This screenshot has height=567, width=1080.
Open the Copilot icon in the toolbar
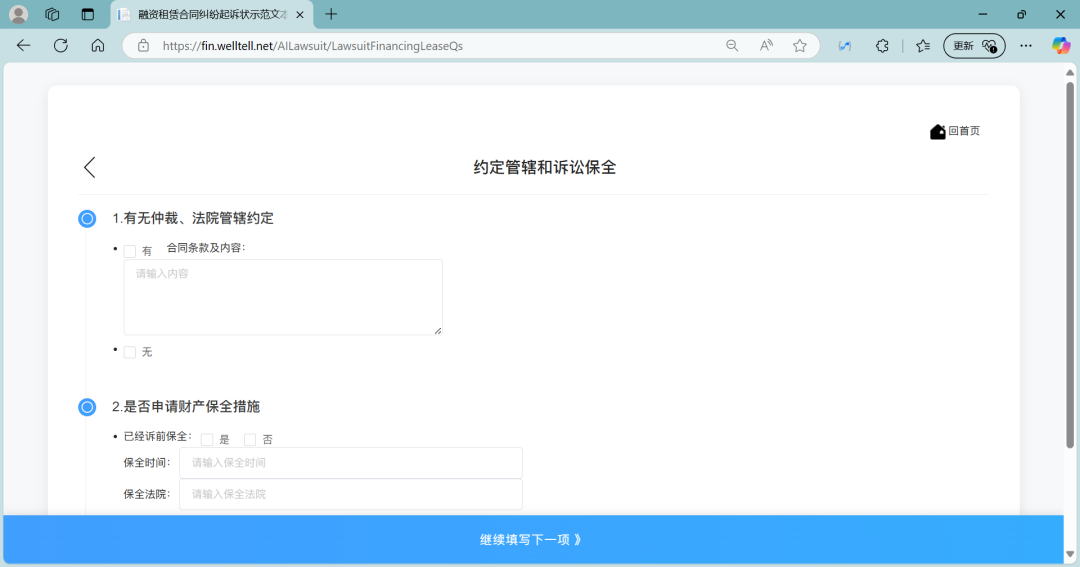tap(1061, 45)
